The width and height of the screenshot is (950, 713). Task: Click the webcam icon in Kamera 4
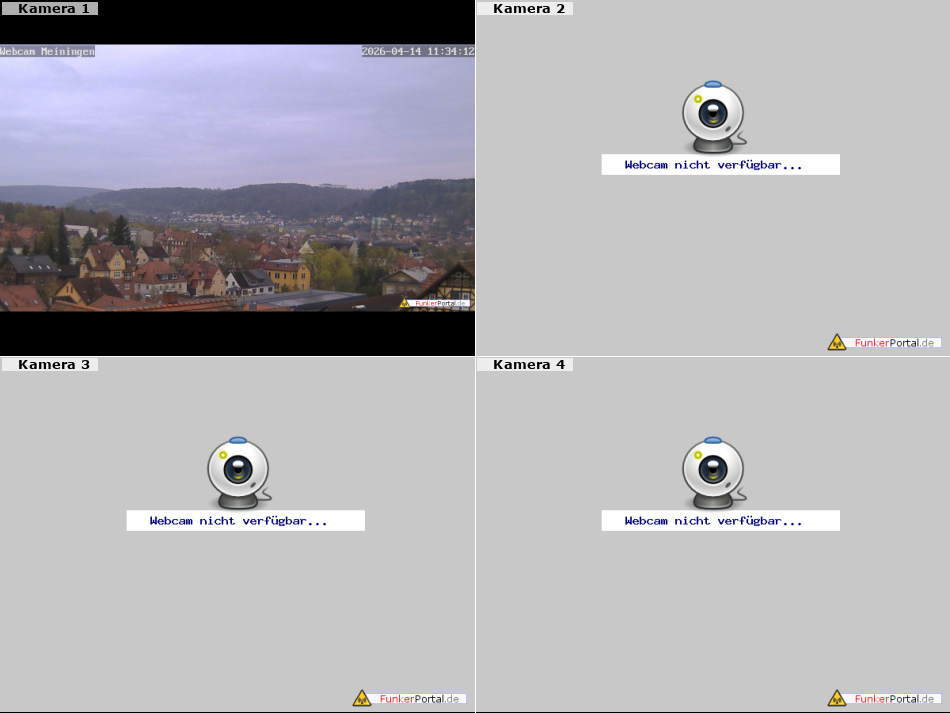(x=713, y=472)
